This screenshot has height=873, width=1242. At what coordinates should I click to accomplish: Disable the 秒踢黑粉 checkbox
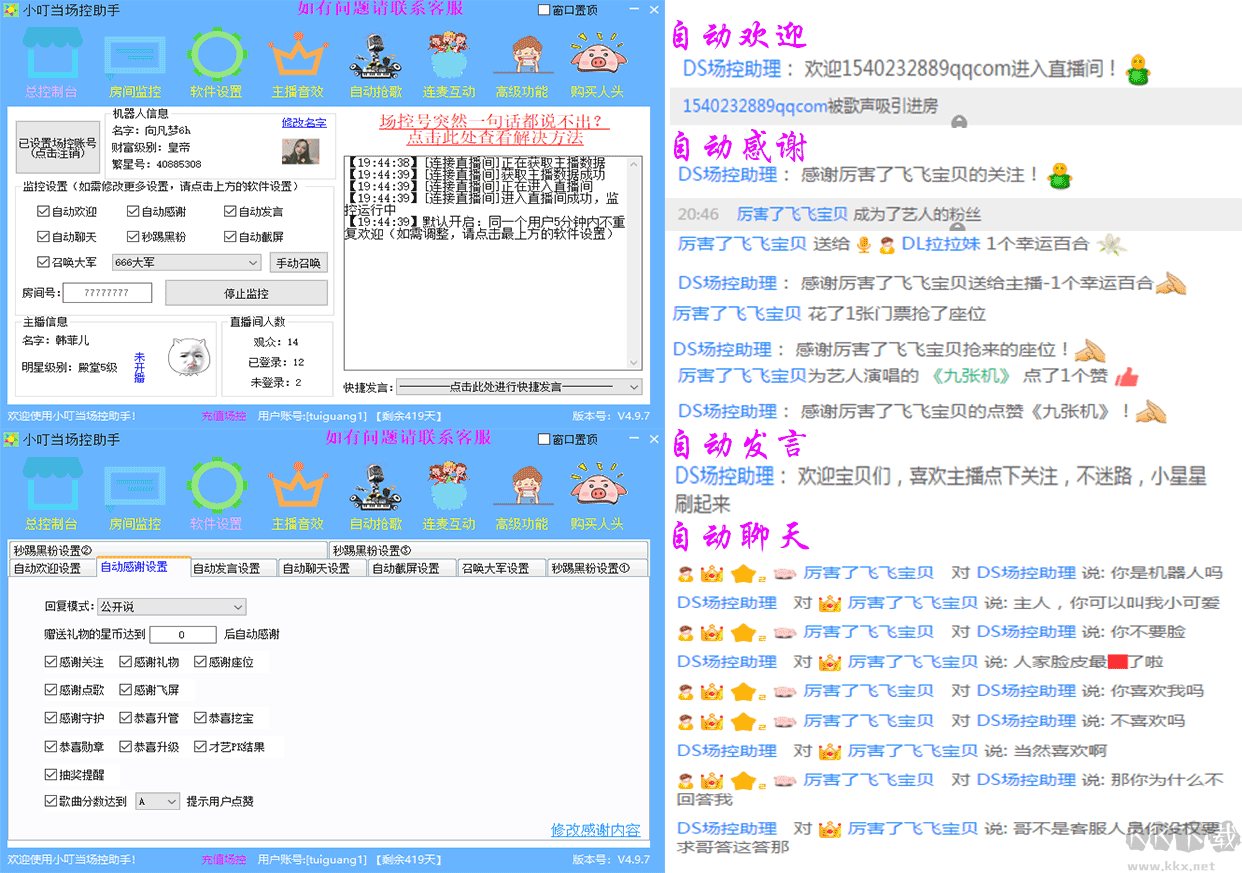tap(133, 237)
